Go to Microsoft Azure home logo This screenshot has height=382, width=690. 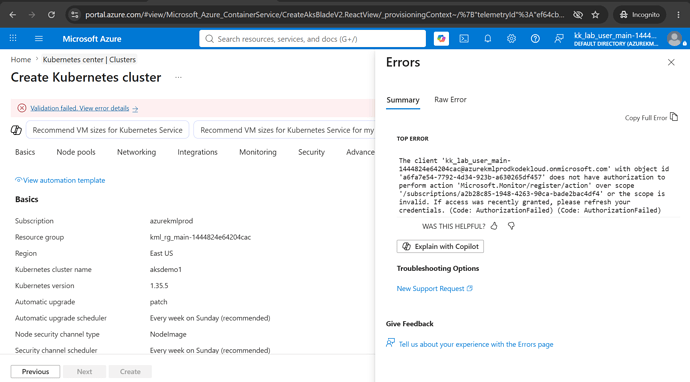coord(92,39)
